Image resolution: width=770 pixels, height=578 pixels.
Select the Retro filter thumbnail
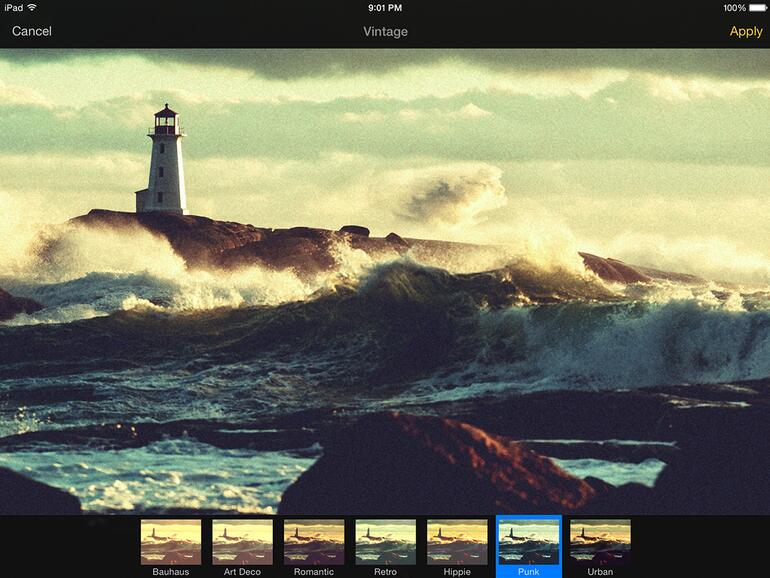click(385, 542)
